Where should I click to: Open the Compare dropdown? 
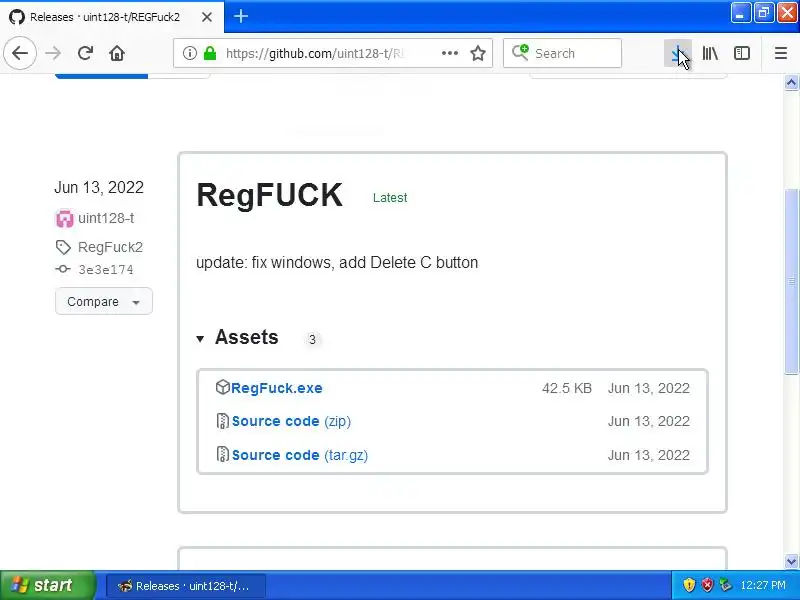104,302
